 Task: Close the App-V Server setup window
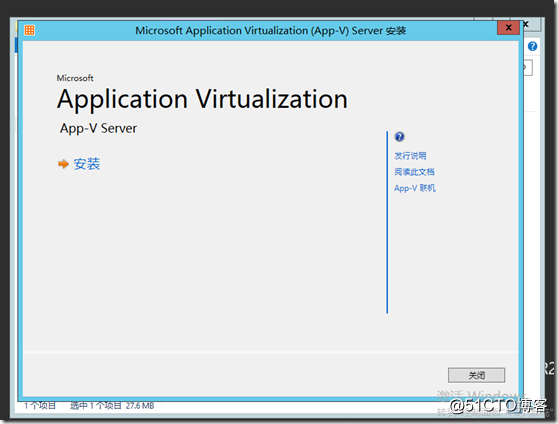point(508,28)
